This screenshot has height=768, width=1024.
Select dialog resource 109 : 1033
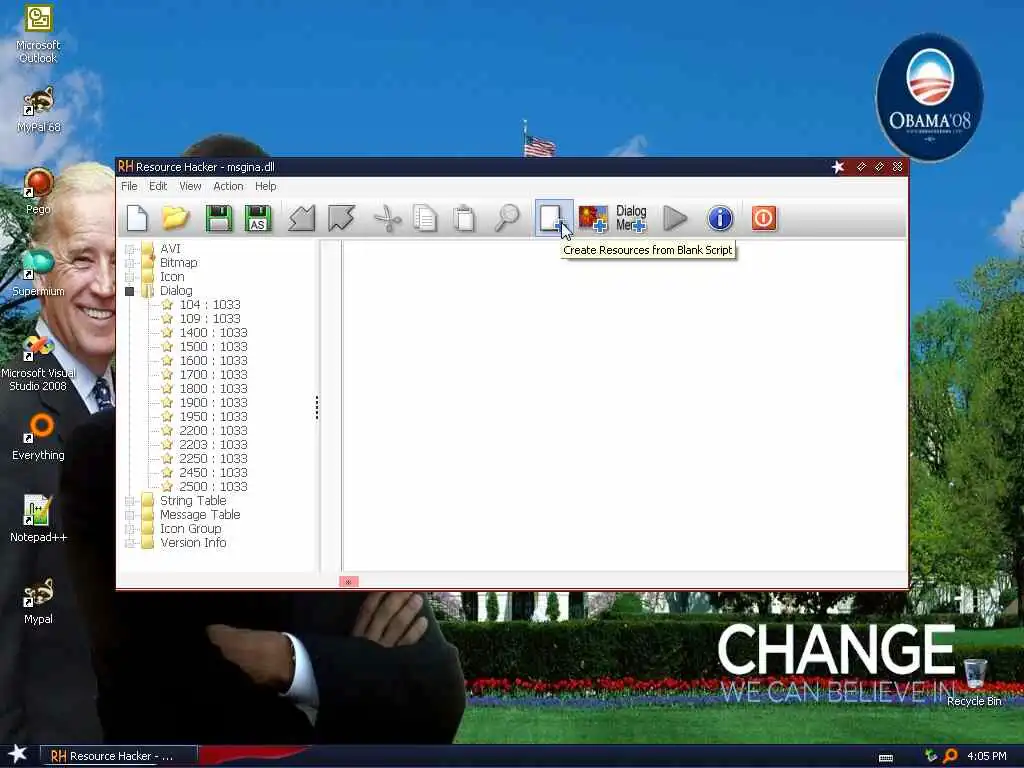(210, 319)
